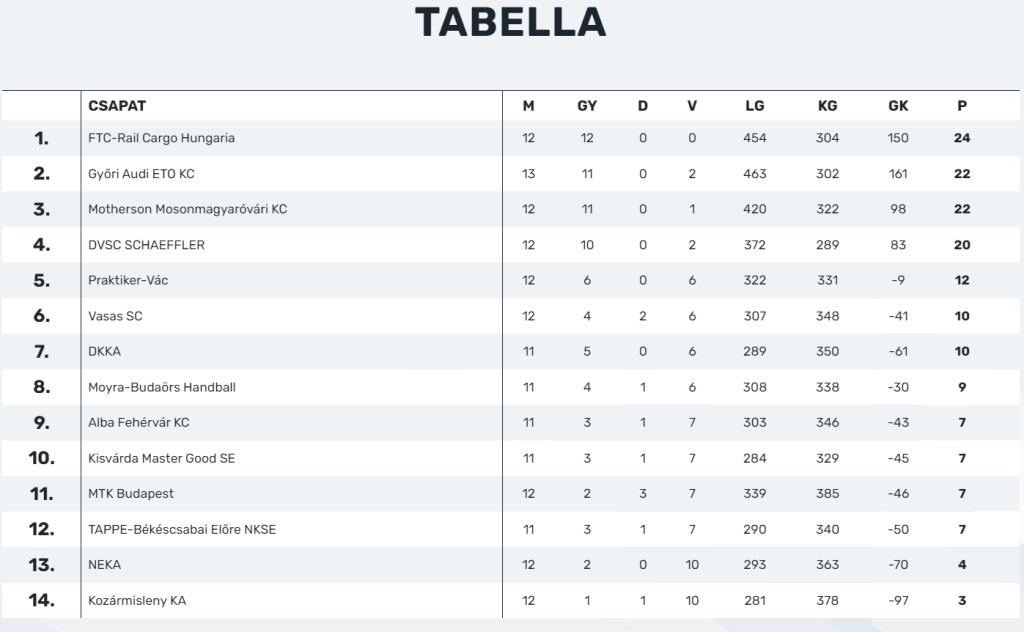Click the DKKA team name
Image resolution: width=1024 pixels, height=632 pixels.
(x=104, y=351)
